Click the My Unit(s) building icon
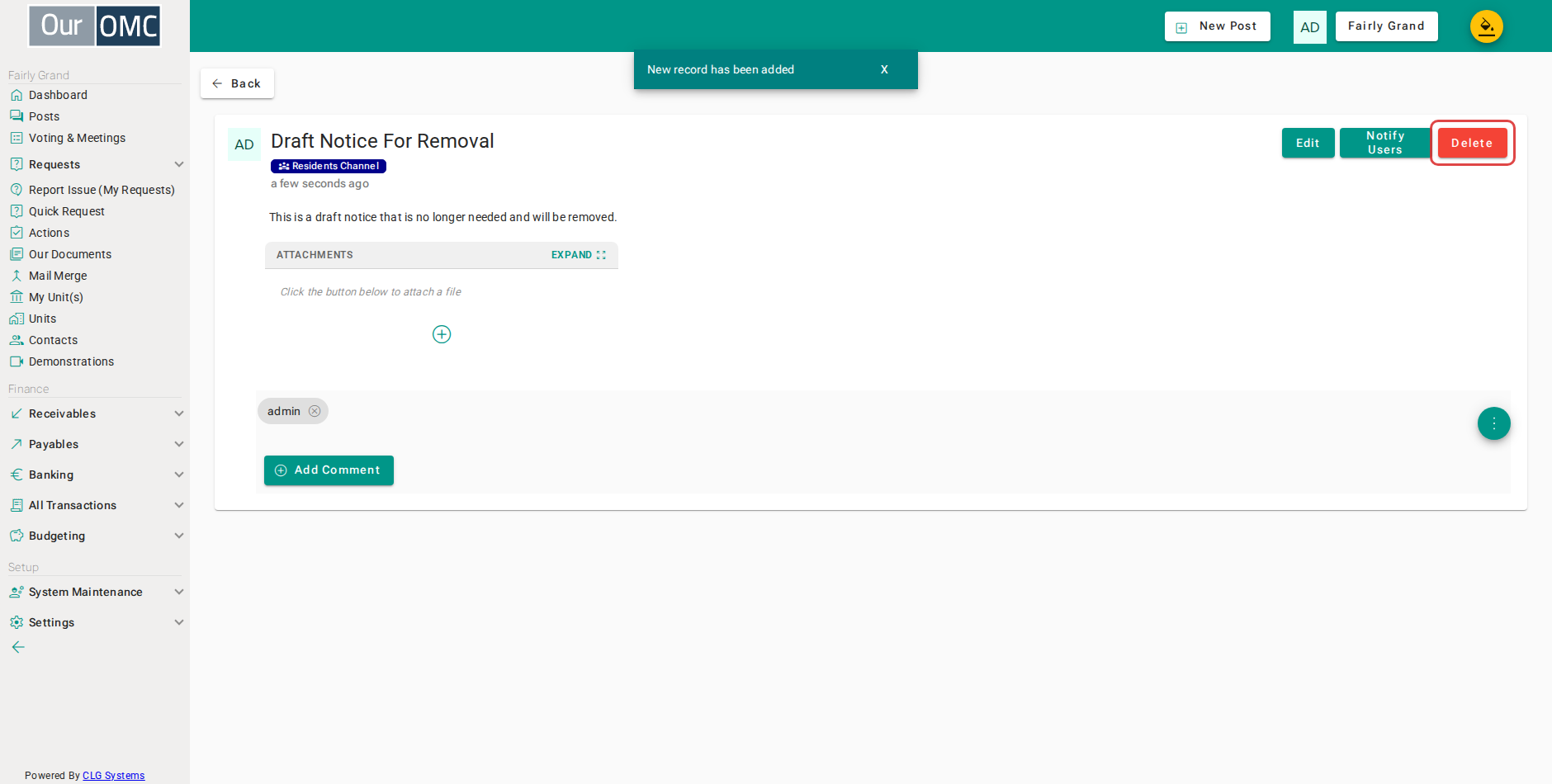Viewport: 1552px width, 784px height. pyautogui.click(x=17, y=297)
